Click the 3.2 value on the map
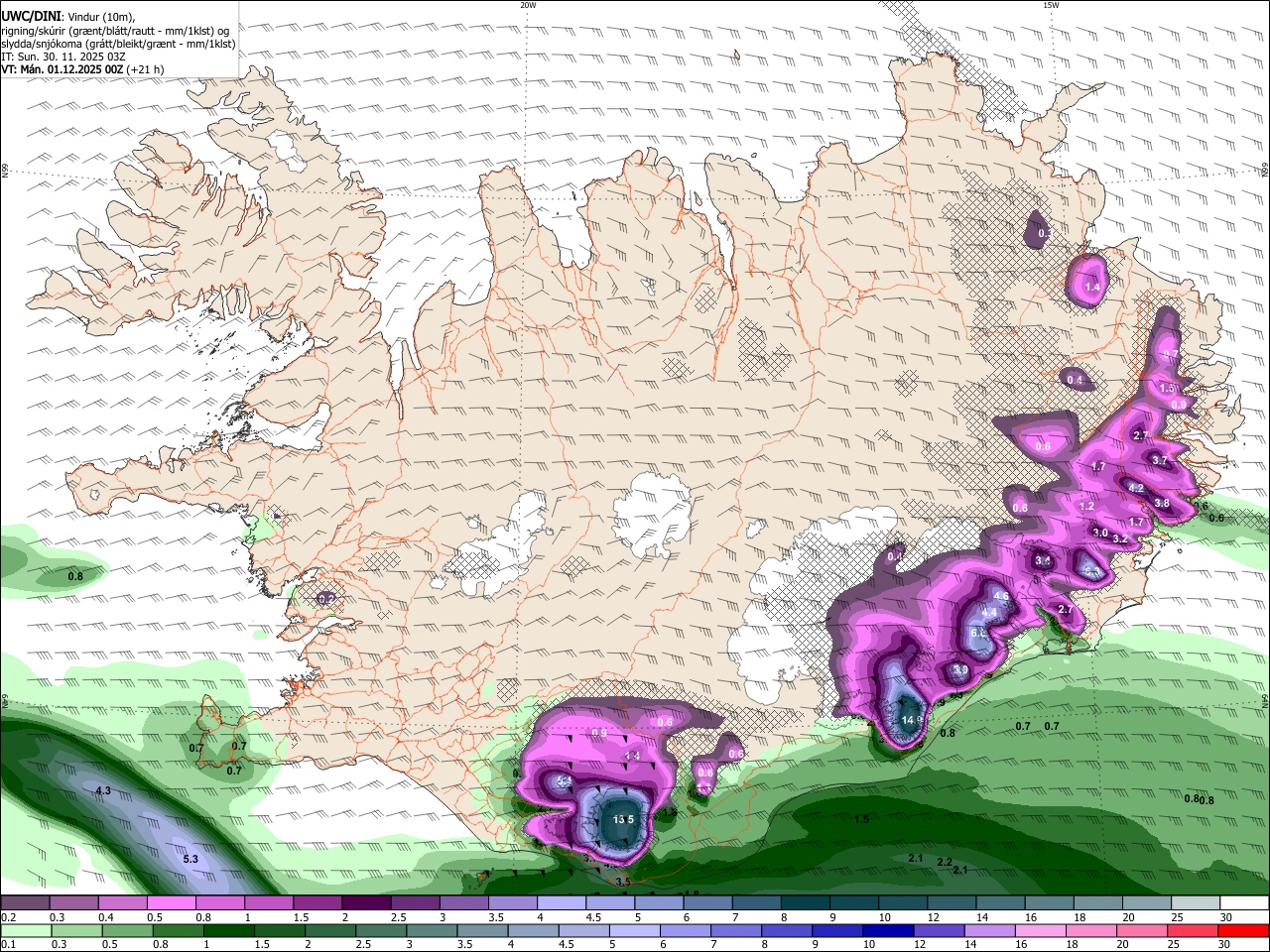1270x952 pixels. pos(1120,538)
